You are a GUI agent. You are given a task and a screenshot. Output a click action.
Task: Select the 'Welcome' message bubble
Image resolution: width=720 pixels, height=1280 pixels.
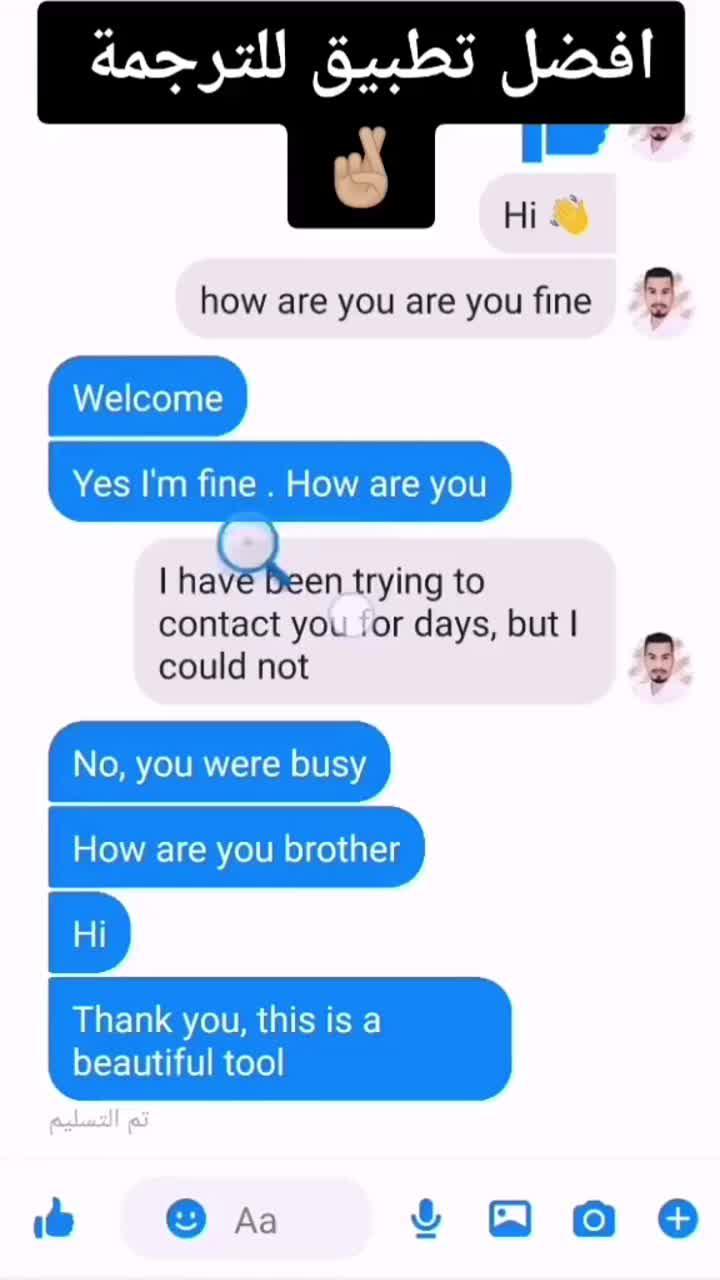tap(148, 397)
